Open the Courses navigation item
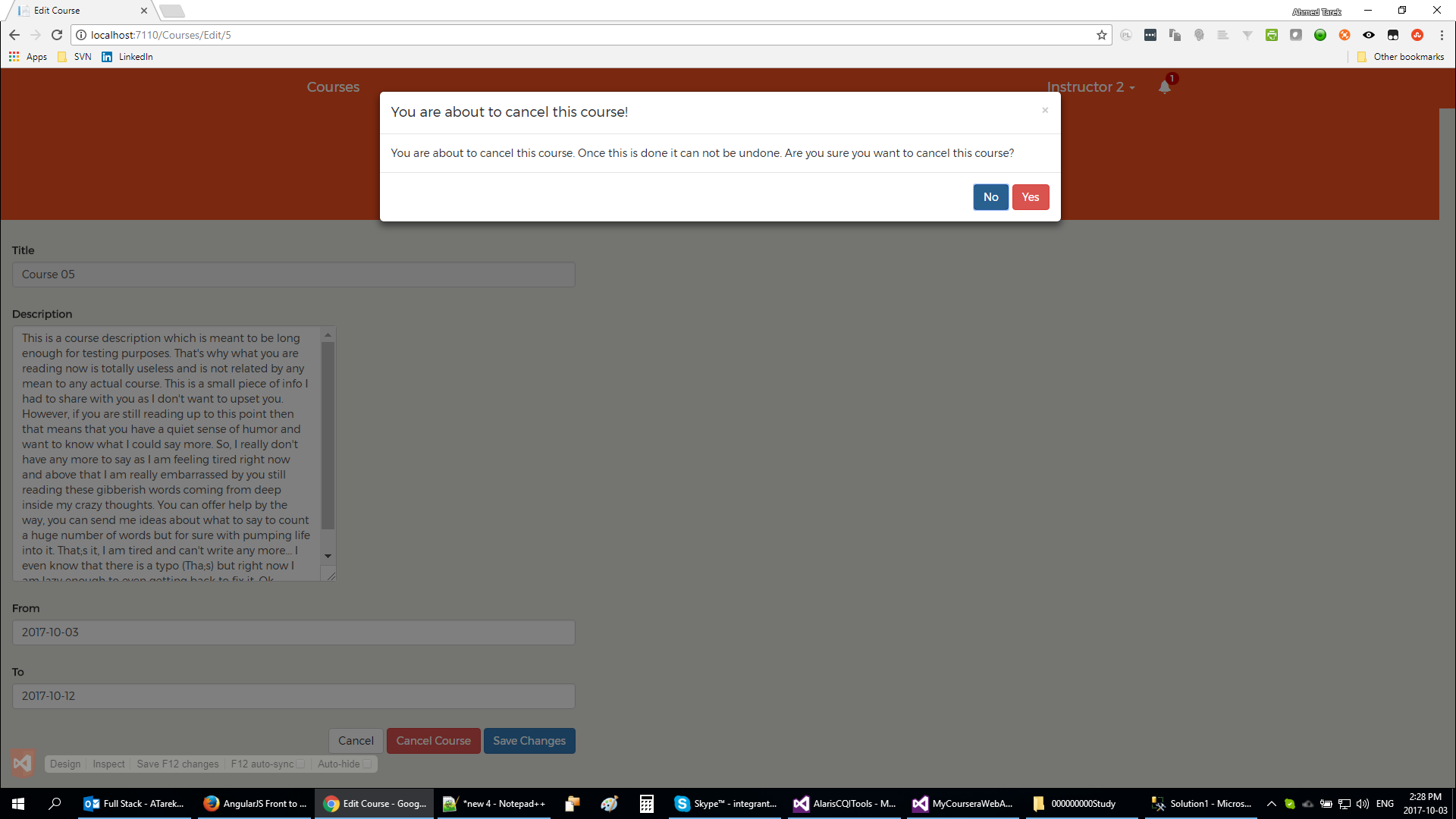Viewport: 1456px width, 819px height. tap(333, 87)
